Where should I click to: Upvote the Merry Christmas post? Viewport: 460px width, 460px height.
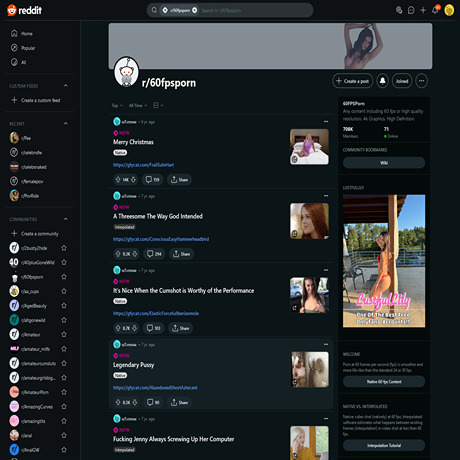(118, 180)
